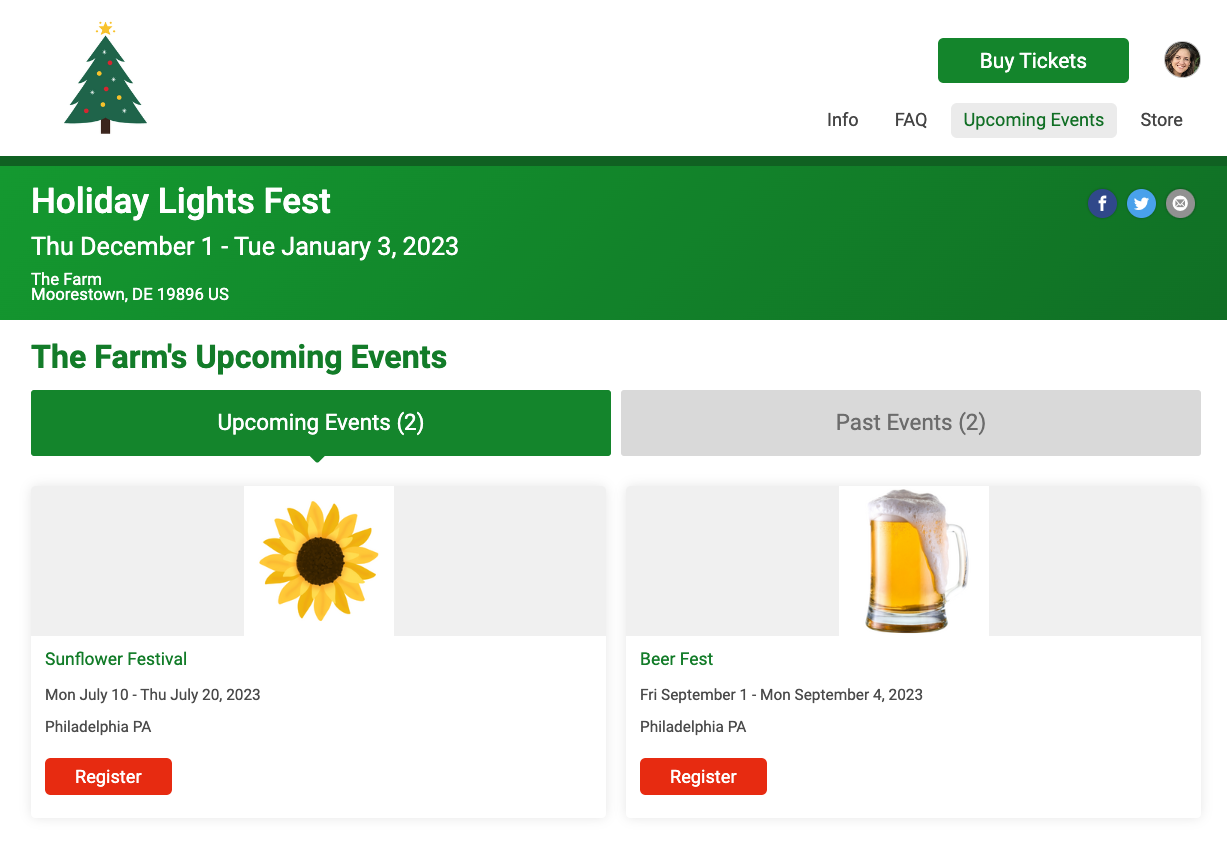Share event on Facebook
Viewport: 1227px width, 851px height.
click(1102, 204)
